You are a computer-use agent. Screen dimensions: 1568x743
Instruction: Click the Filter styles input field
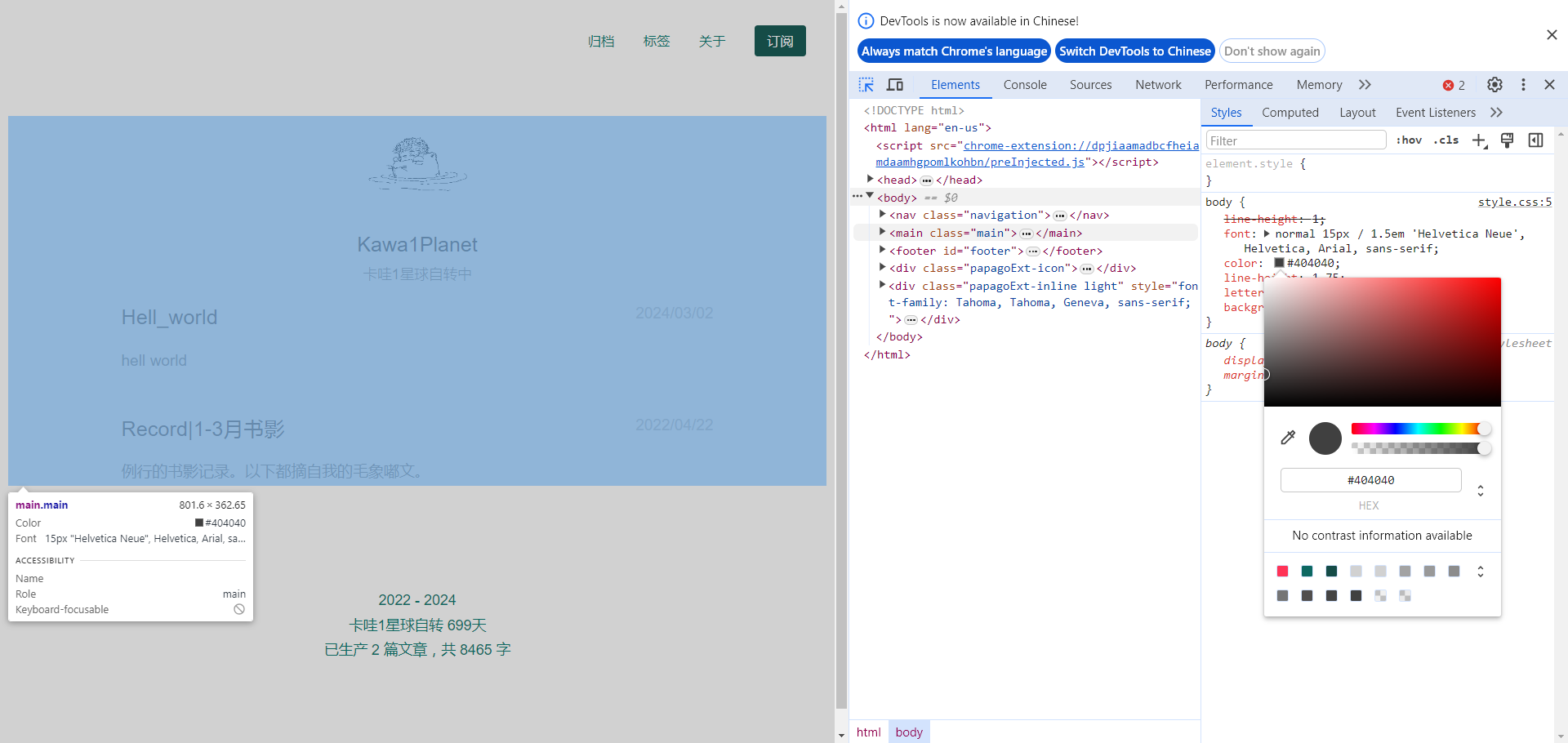(1296, 140)
